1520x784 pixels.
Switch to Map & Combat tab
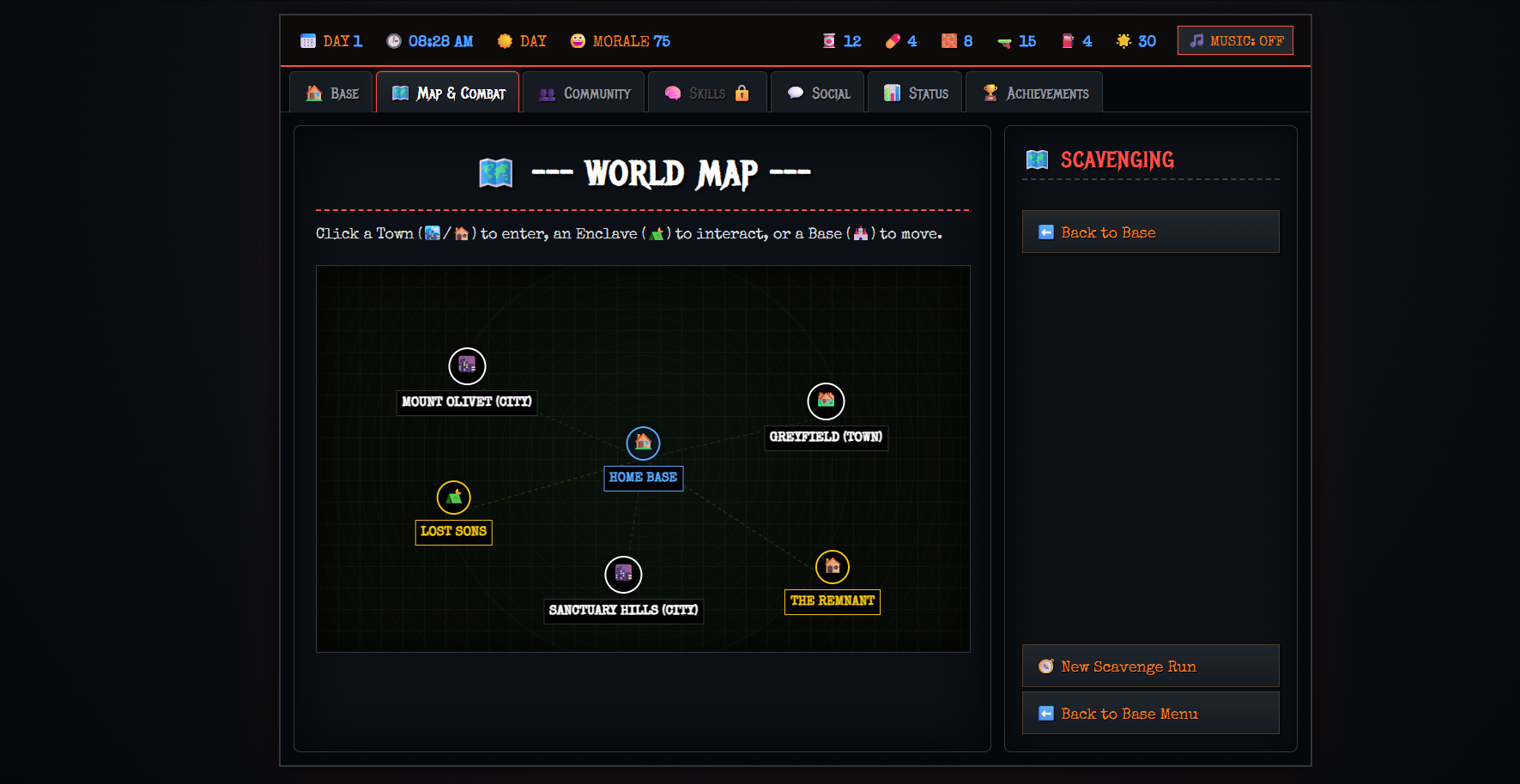[447, 92]
